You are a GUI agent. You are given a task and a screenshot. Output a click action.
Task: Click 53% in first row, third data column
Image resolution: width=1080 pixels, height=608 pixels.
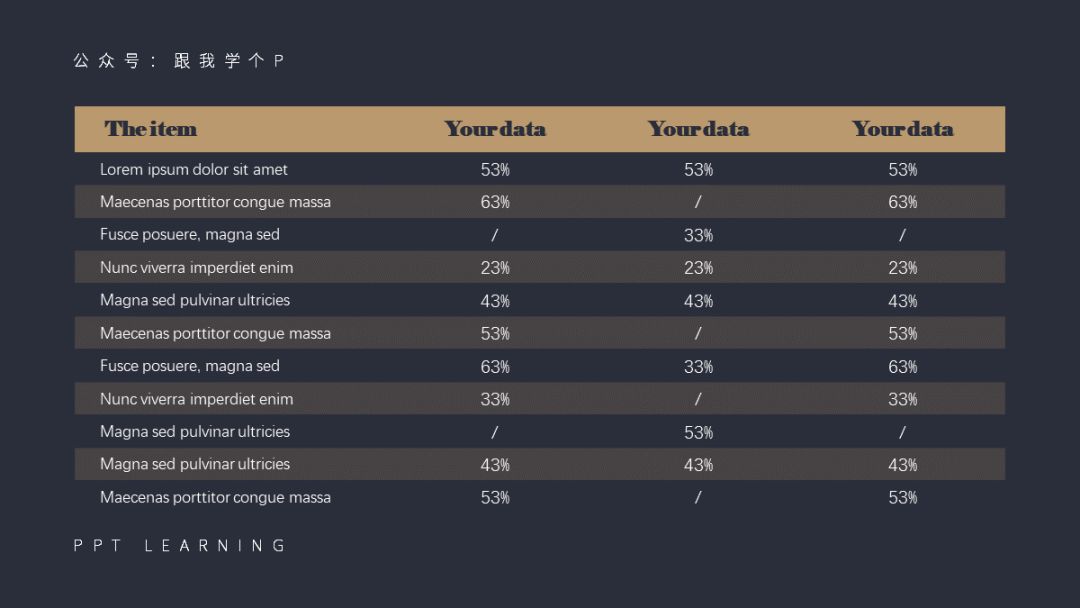pyautogui.click(x=902, y=170)
